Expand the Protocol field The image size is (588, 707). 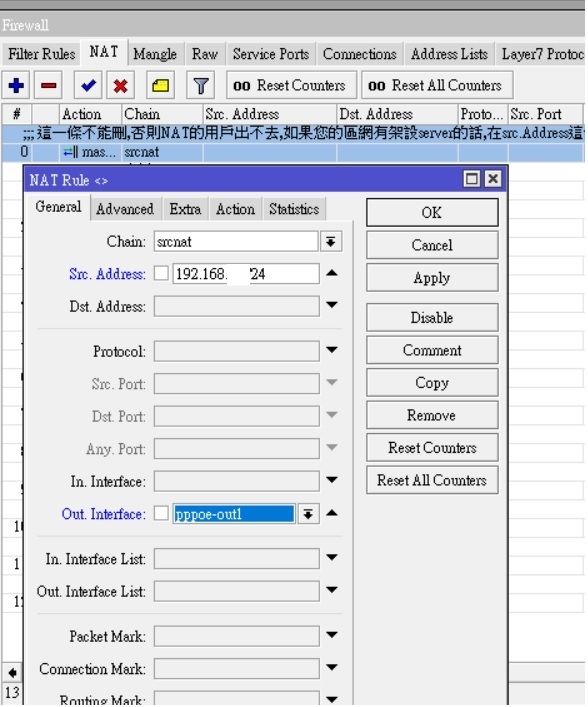pos(332,350)
